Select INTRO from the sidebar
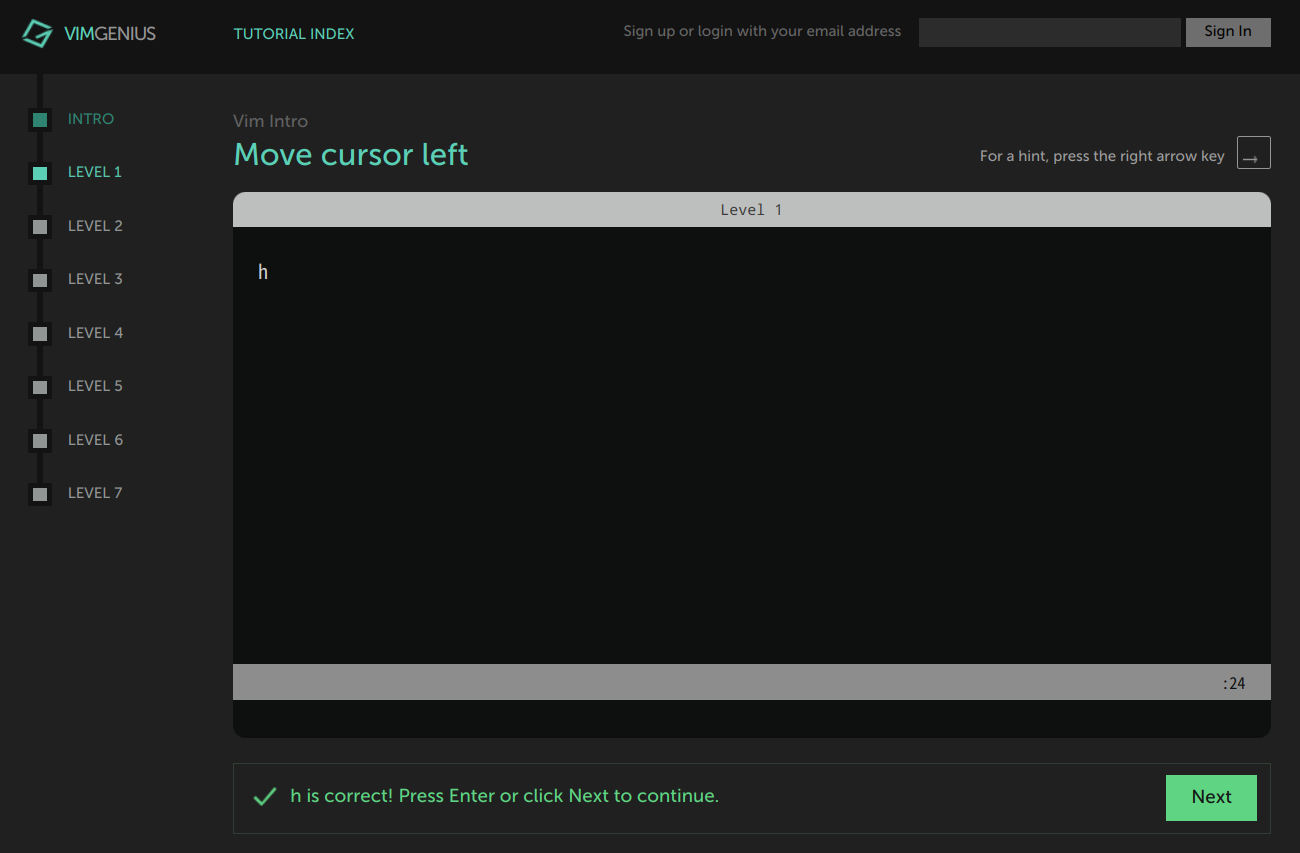 tap(91, 118)
